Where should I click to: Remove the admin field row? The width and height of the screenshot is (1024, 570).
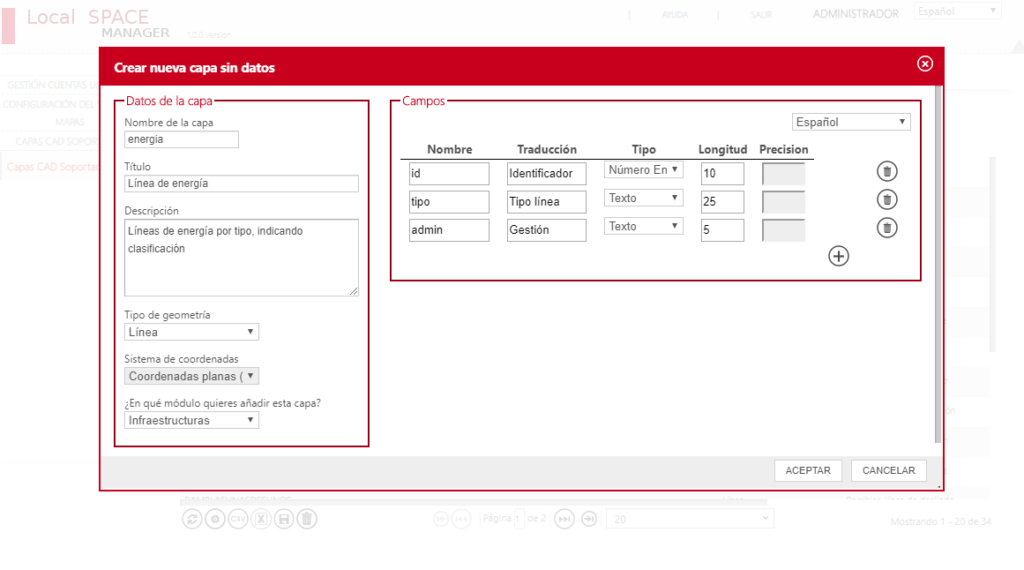(887, 228)
